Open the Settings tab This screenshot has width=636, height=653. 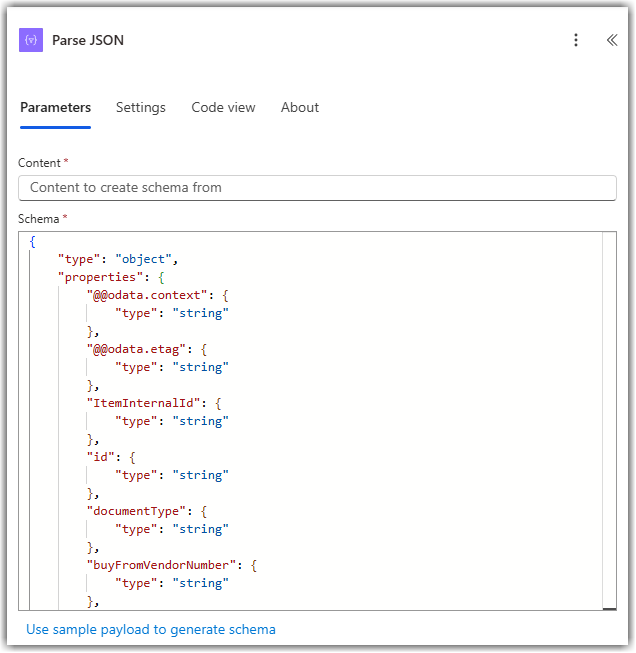pyautogui.click(x=141, y=108)
